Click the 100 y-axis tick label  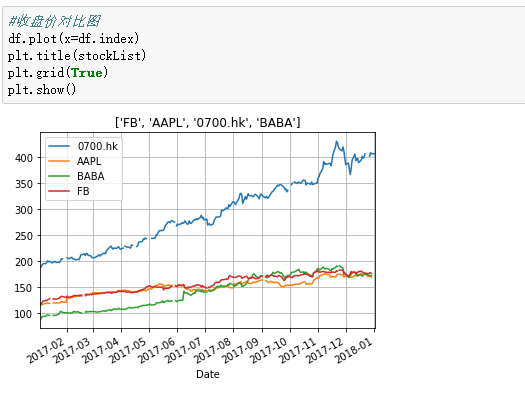[x=23, y=314]
